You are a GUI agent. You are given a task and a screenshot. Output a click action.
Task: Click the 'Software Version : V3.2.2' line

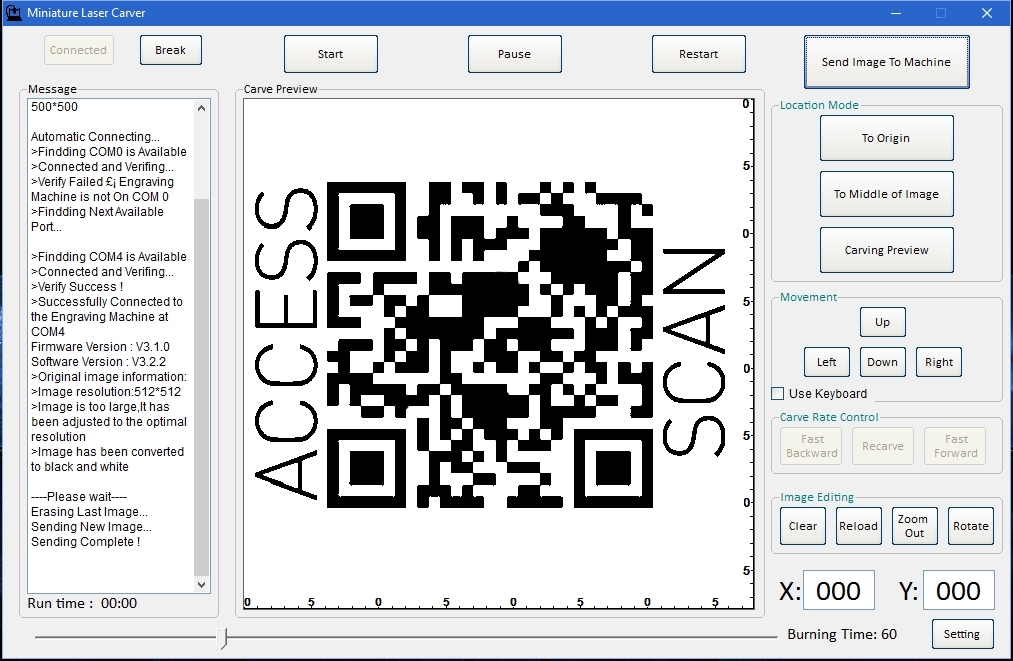(x=98, y=362)
